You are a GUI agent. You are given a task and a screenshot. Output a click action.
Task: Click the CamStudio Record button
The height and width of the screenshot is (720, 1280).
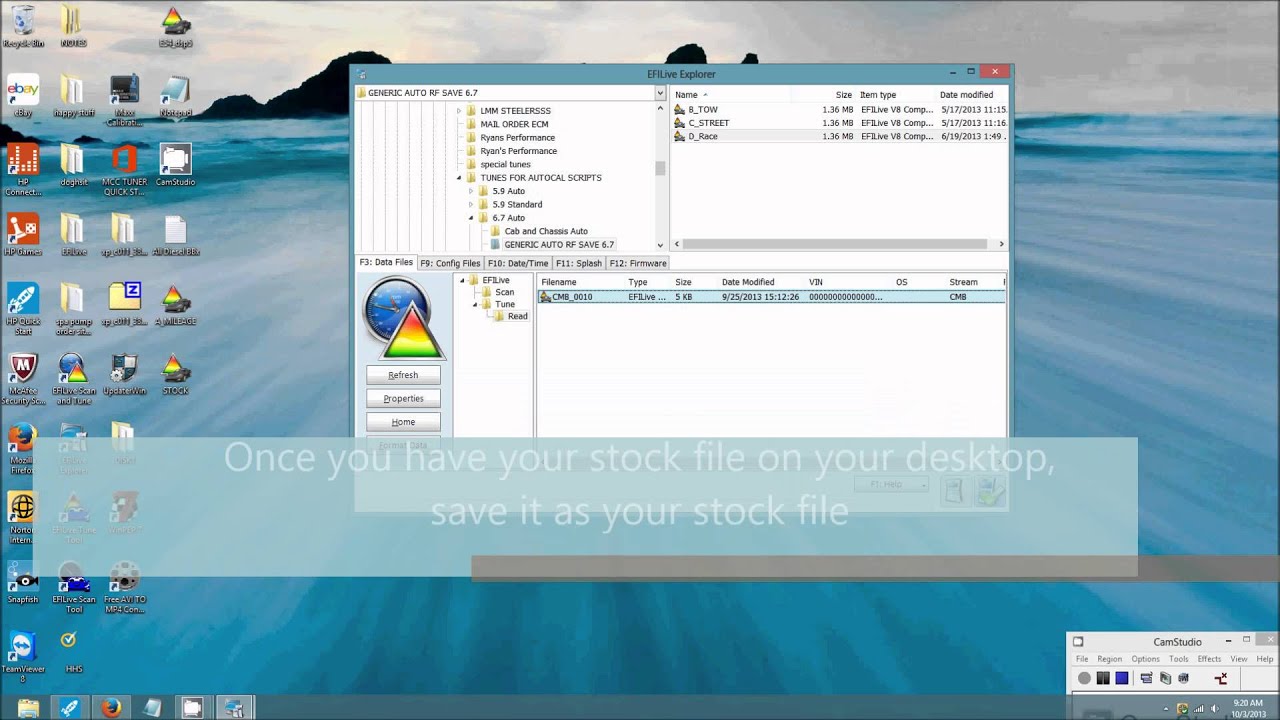click(1084, 678)
